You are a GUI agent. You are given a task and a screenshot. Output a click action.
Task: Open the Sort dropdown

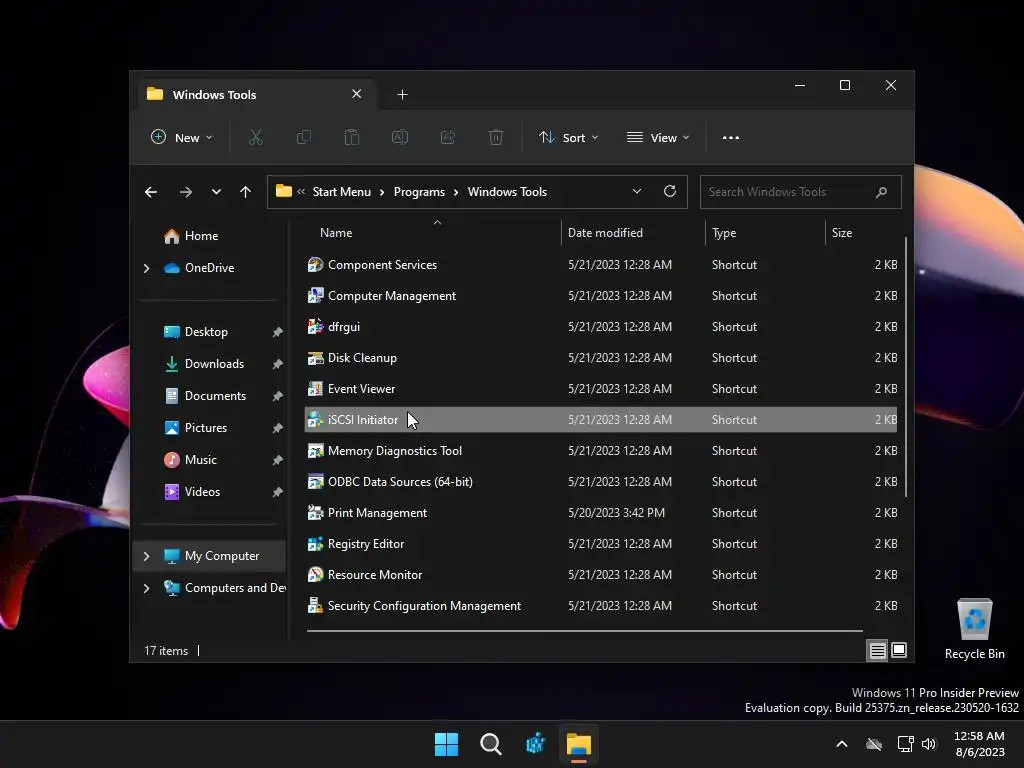568,138
